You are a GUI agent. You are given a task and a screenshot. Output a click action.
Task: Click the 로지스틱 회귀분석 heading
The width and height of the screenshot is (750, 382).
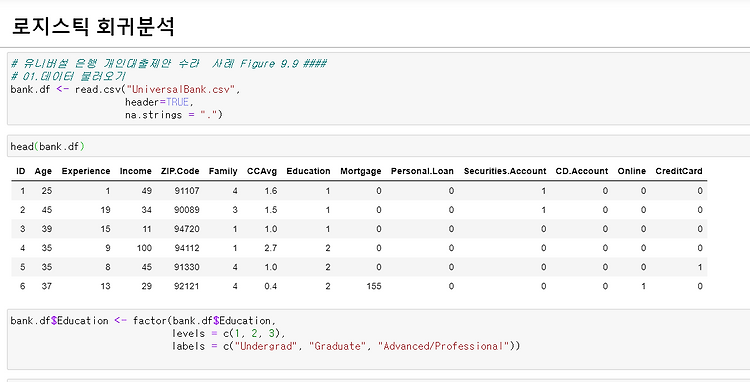93,26
